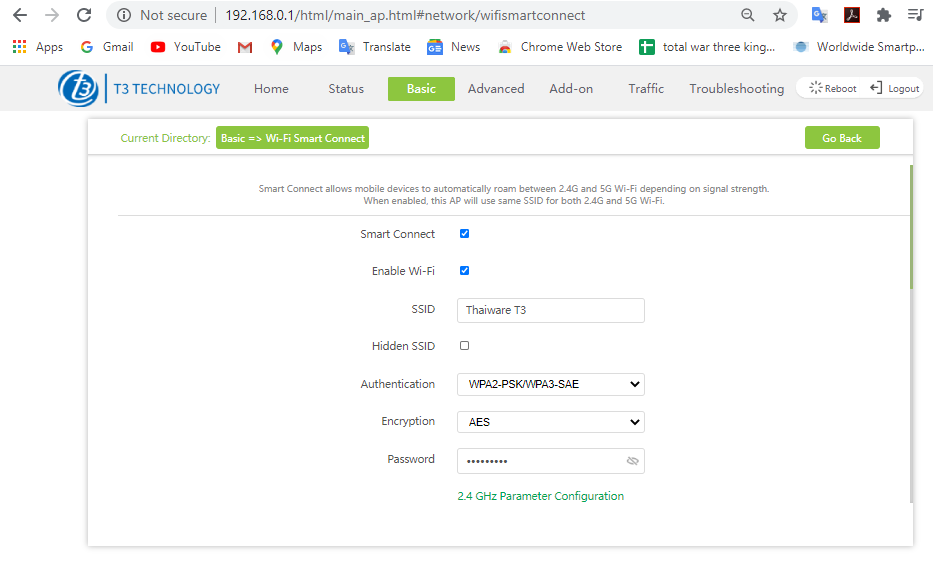Viewport: 933px width, 570px height.
Task: Show password with the eye icon
Action: (x=632, y=461)
